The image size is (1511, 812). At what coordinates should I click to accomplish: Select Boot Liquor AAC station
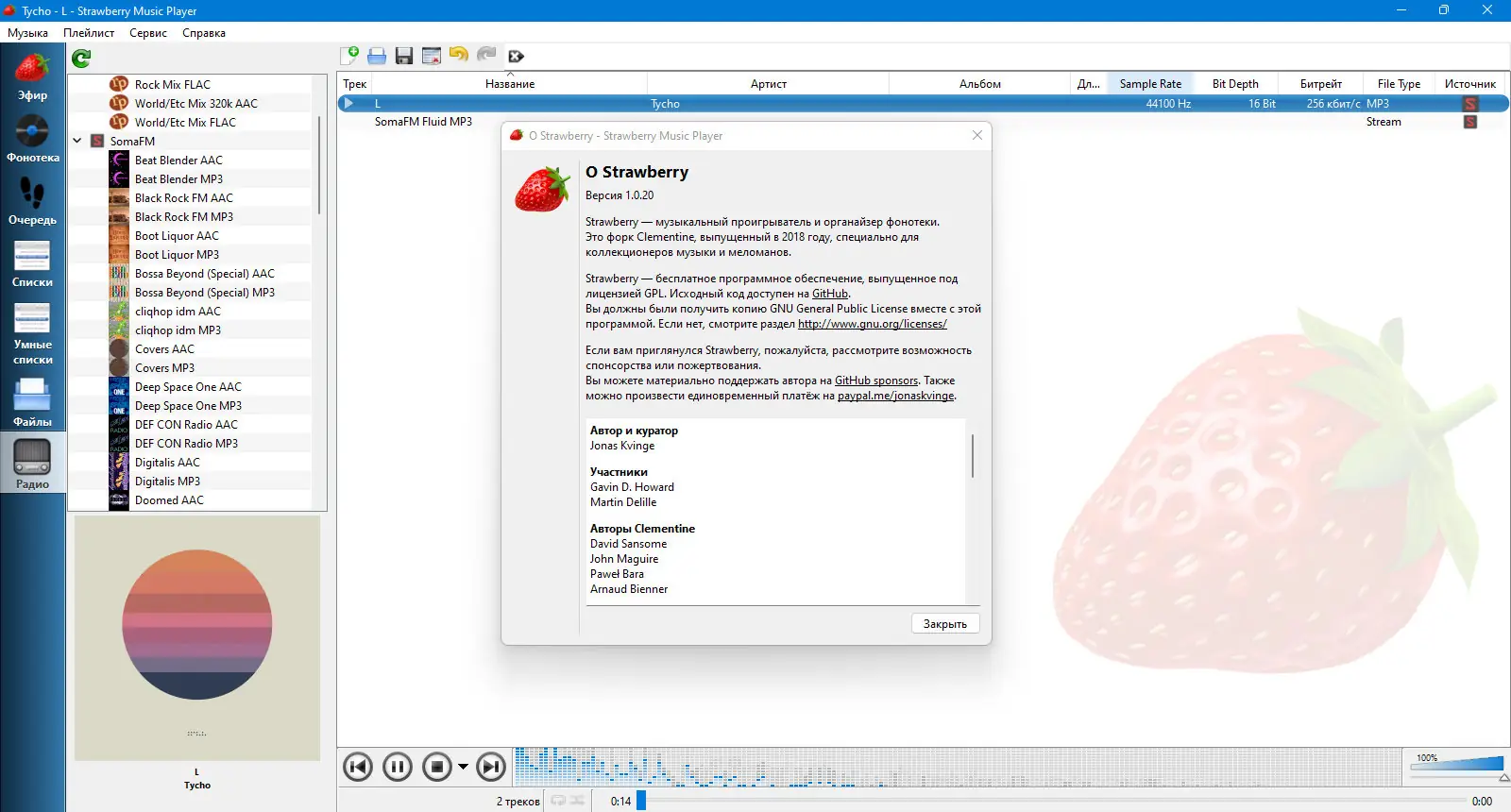(x=177, y=235)
